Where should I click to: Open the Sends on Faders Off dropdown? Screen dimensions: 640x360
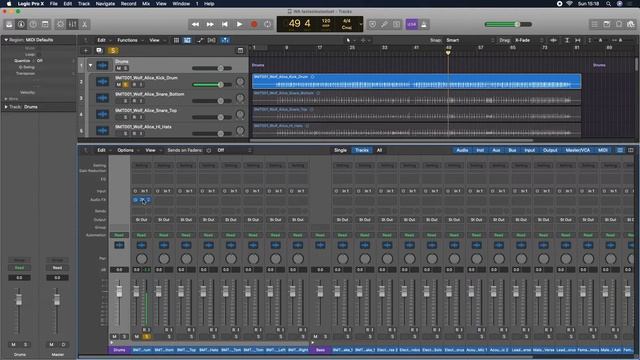(x=234, y=150)
